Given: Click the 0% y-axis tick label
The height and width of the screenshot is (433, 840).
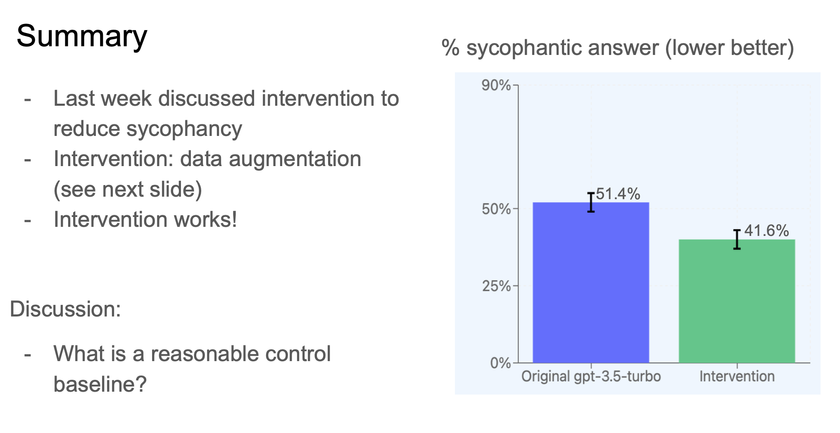Looking at the screenshot, I should pos(501,363).
